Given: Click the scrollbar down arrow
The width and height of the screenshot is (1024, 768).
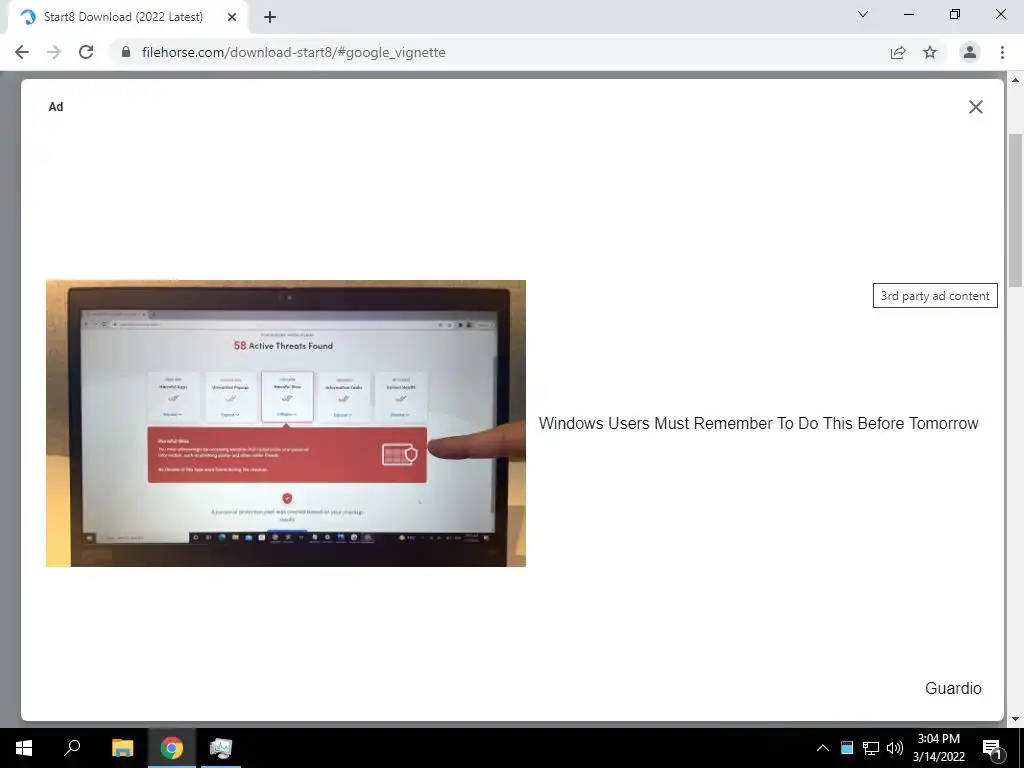Looking at the screenshot, I should (x=1016, y=719).
